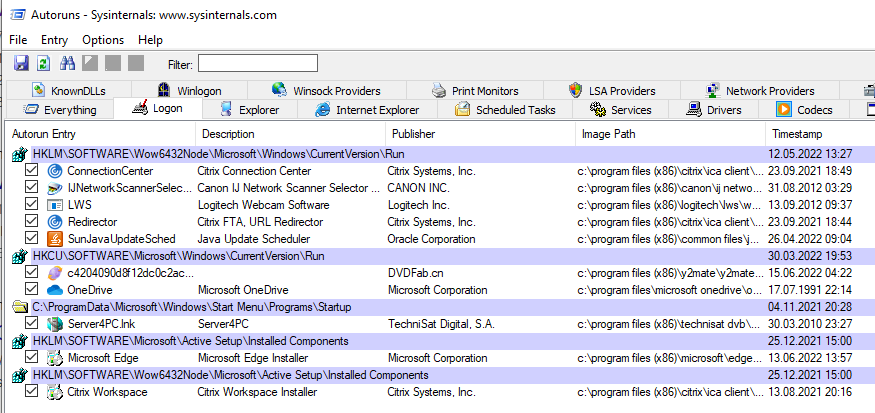
Task: Click the first gray toolbar icon after Find
Action: (90, 63)
